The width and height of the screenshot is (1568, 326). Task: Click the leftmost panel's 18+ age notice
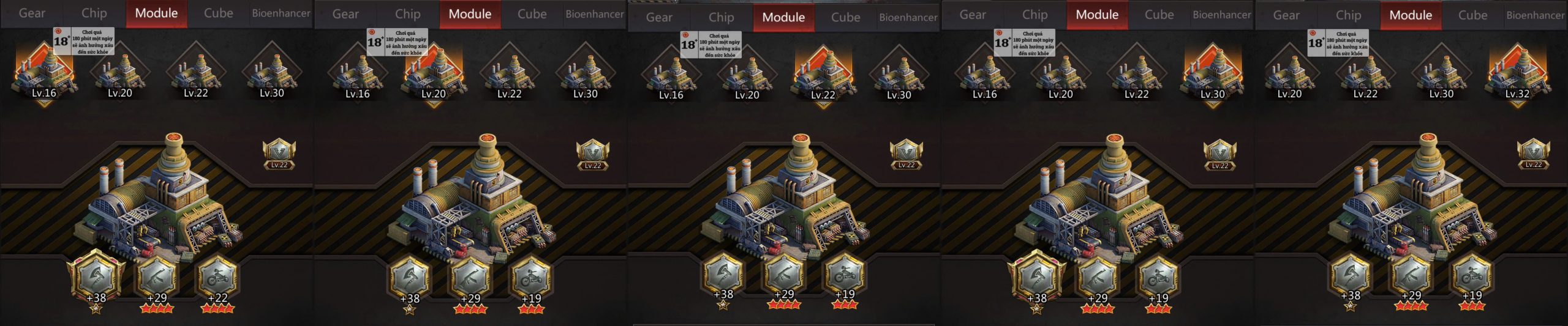pos(84,42)
